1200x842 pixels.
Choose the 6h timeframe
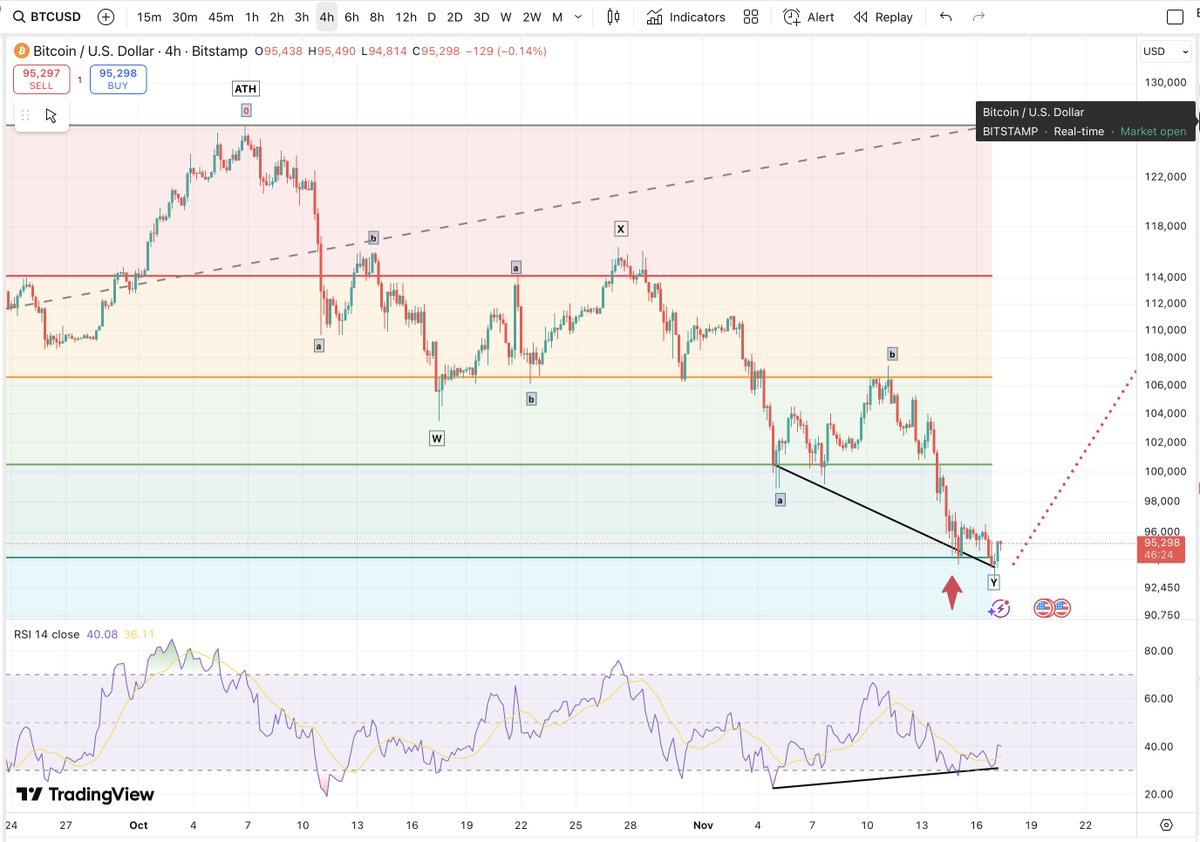[351, 17]
